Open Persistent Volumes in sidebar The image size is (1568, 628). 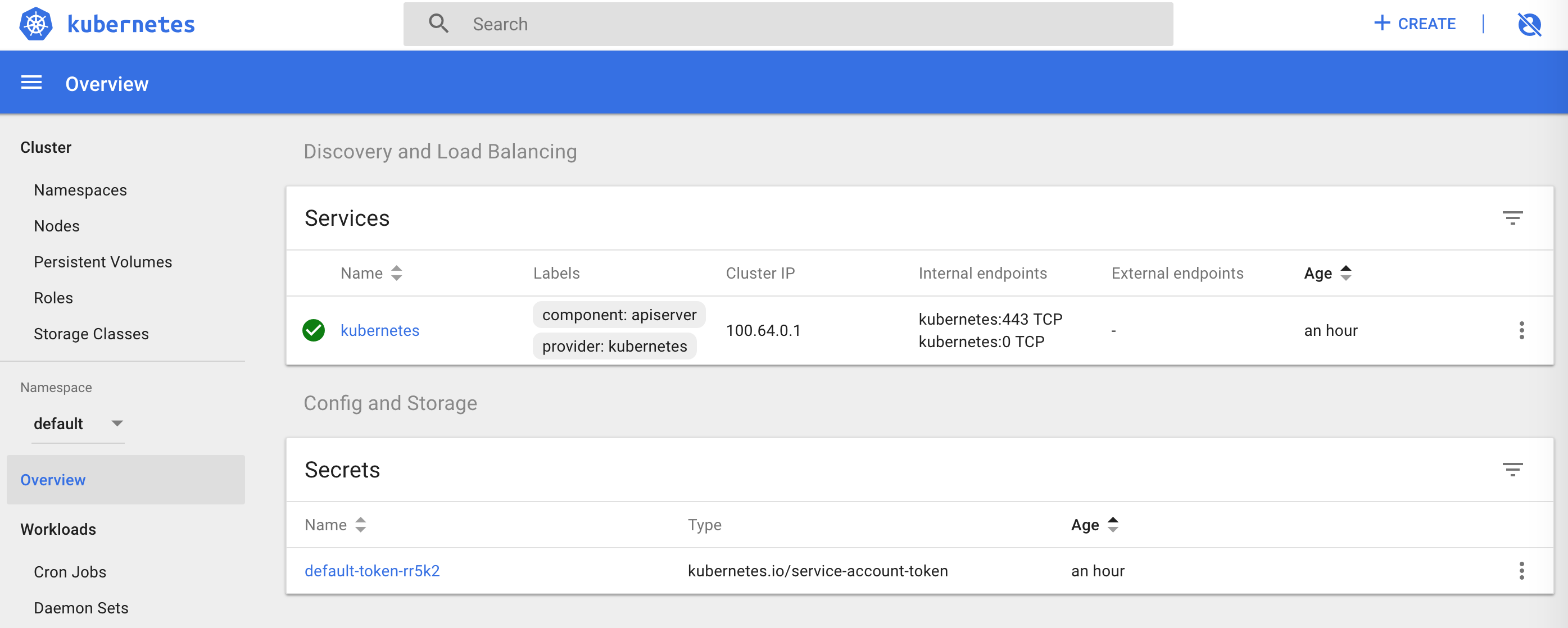coord(103,262)
